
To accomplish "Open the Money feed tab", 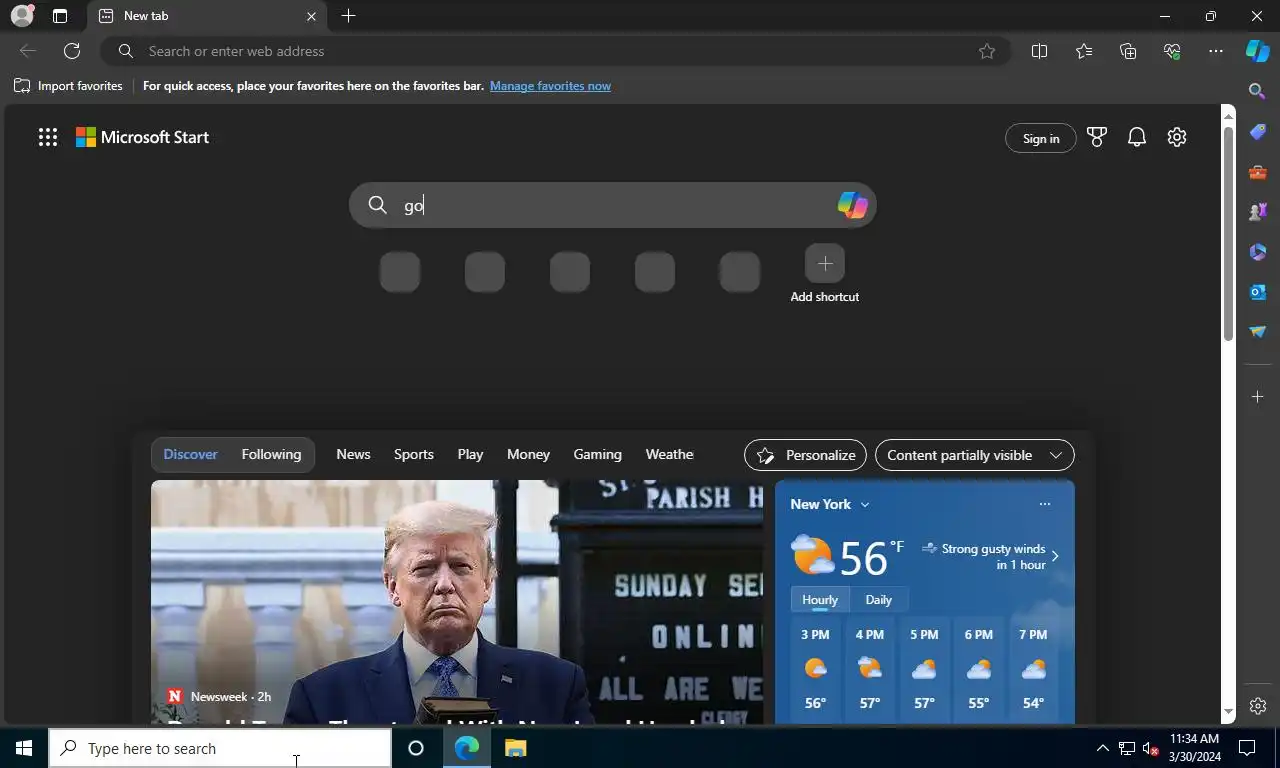I will 528,454.
